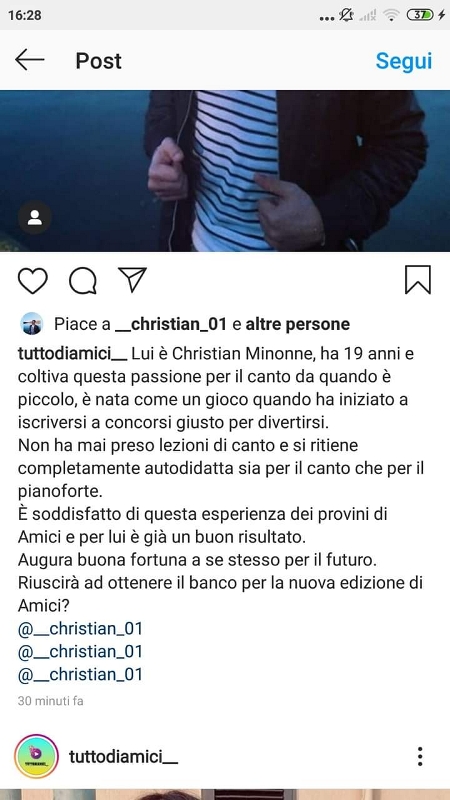The image size is (450, 800).
Task: Open tuttodiamici__ username in caption
Action: (x=72, y=354)
